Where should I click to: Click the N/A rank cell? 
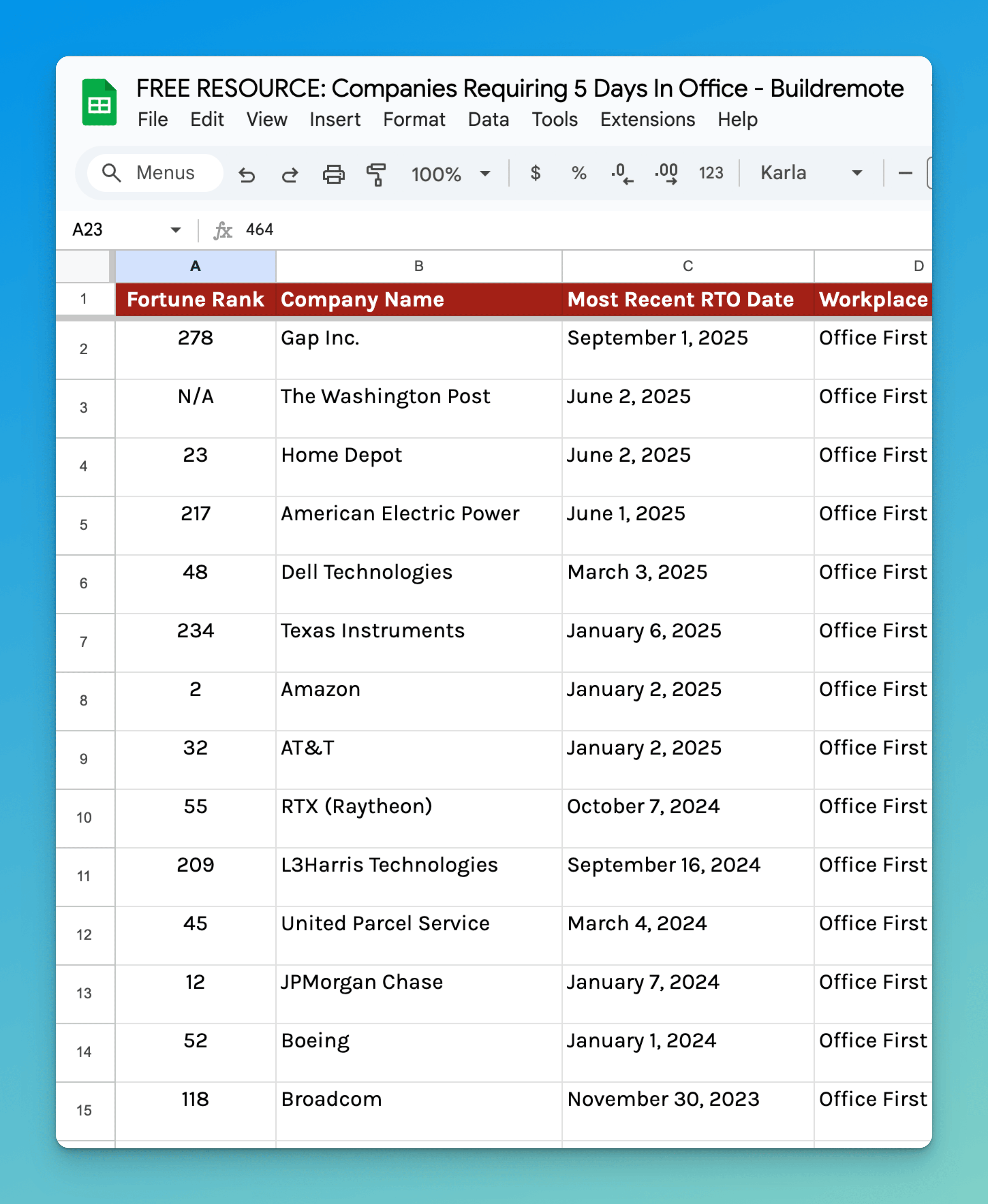point(195,408)
